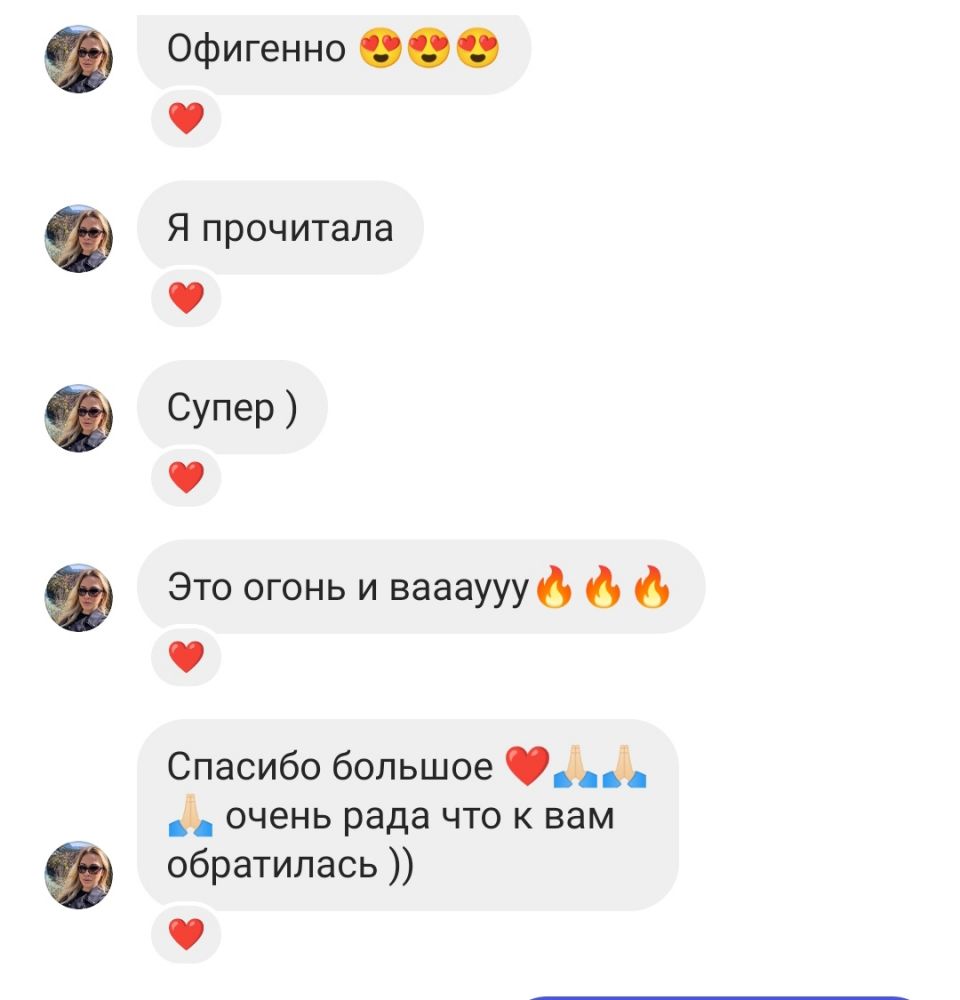Open sender avatar beside "Это огонь" message
The width and height of the screenshot is (960, 1000).
point(78,598)
